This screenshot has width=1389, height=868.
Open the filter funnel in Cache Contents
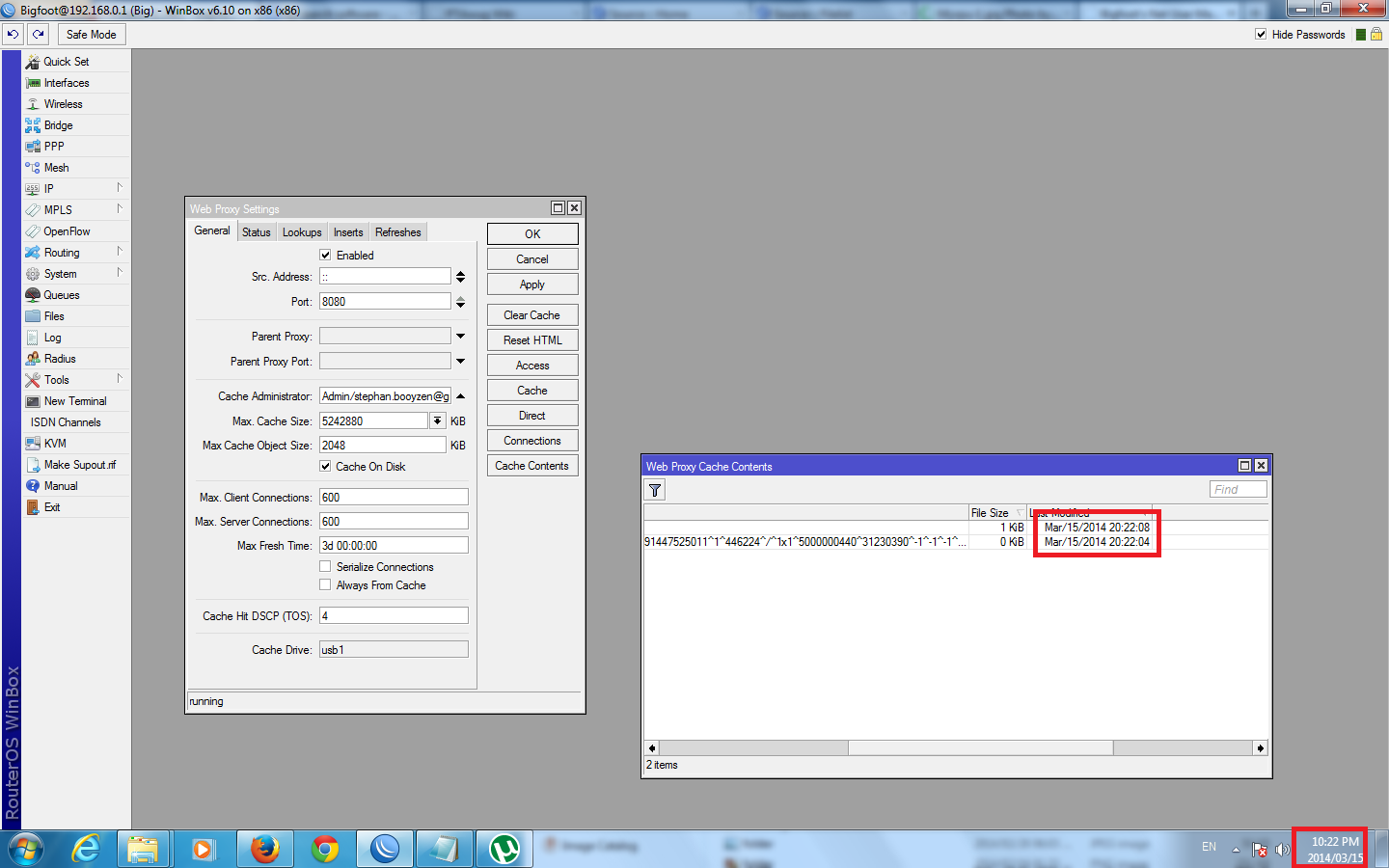point(655,490)
